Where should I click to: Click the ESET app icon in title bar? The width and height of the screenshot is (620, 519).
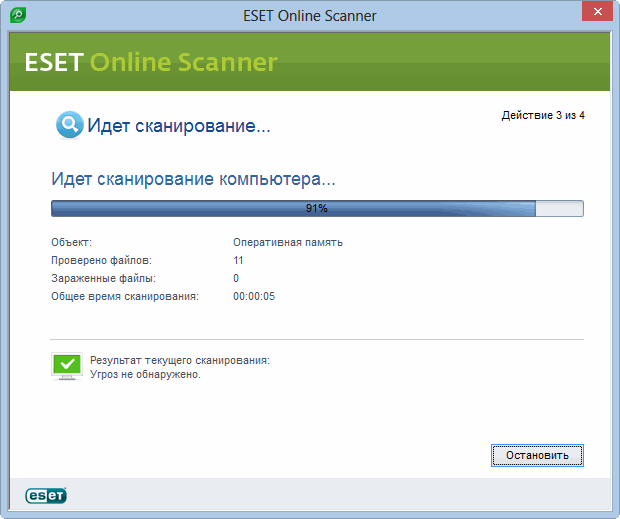[18, 15]
